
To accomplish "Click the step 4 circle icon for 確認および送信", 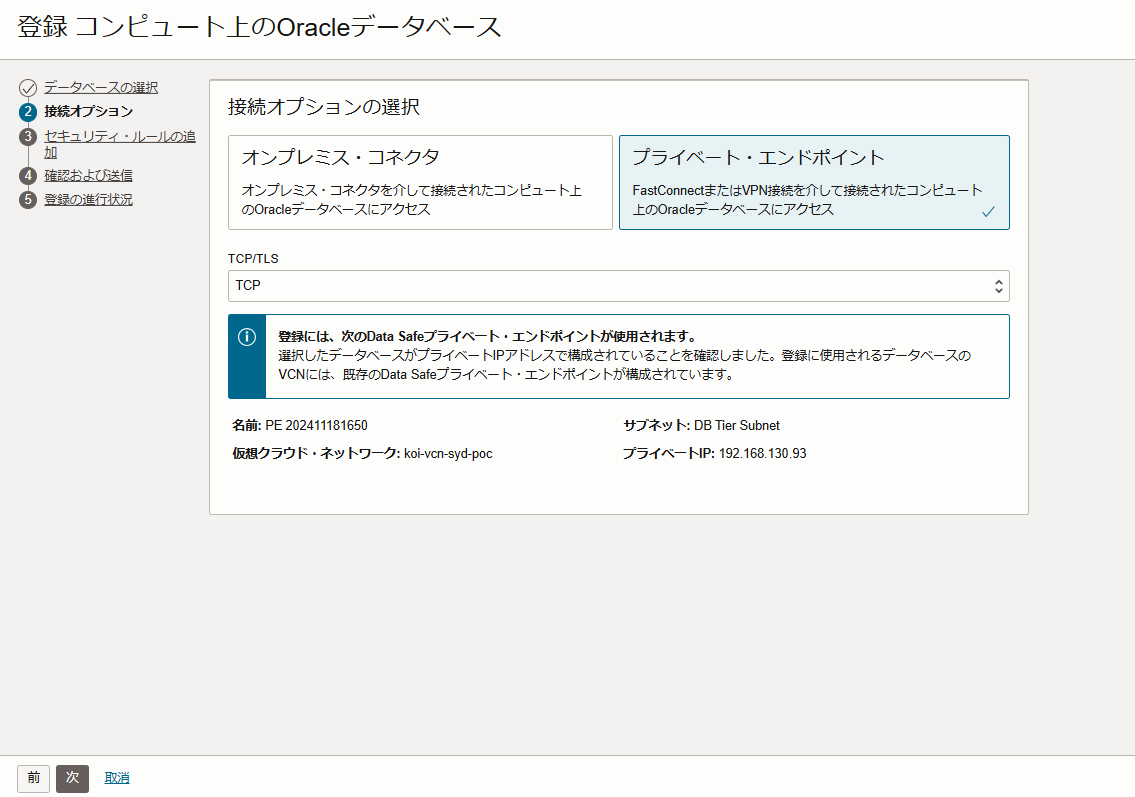I will pos(28,175).
